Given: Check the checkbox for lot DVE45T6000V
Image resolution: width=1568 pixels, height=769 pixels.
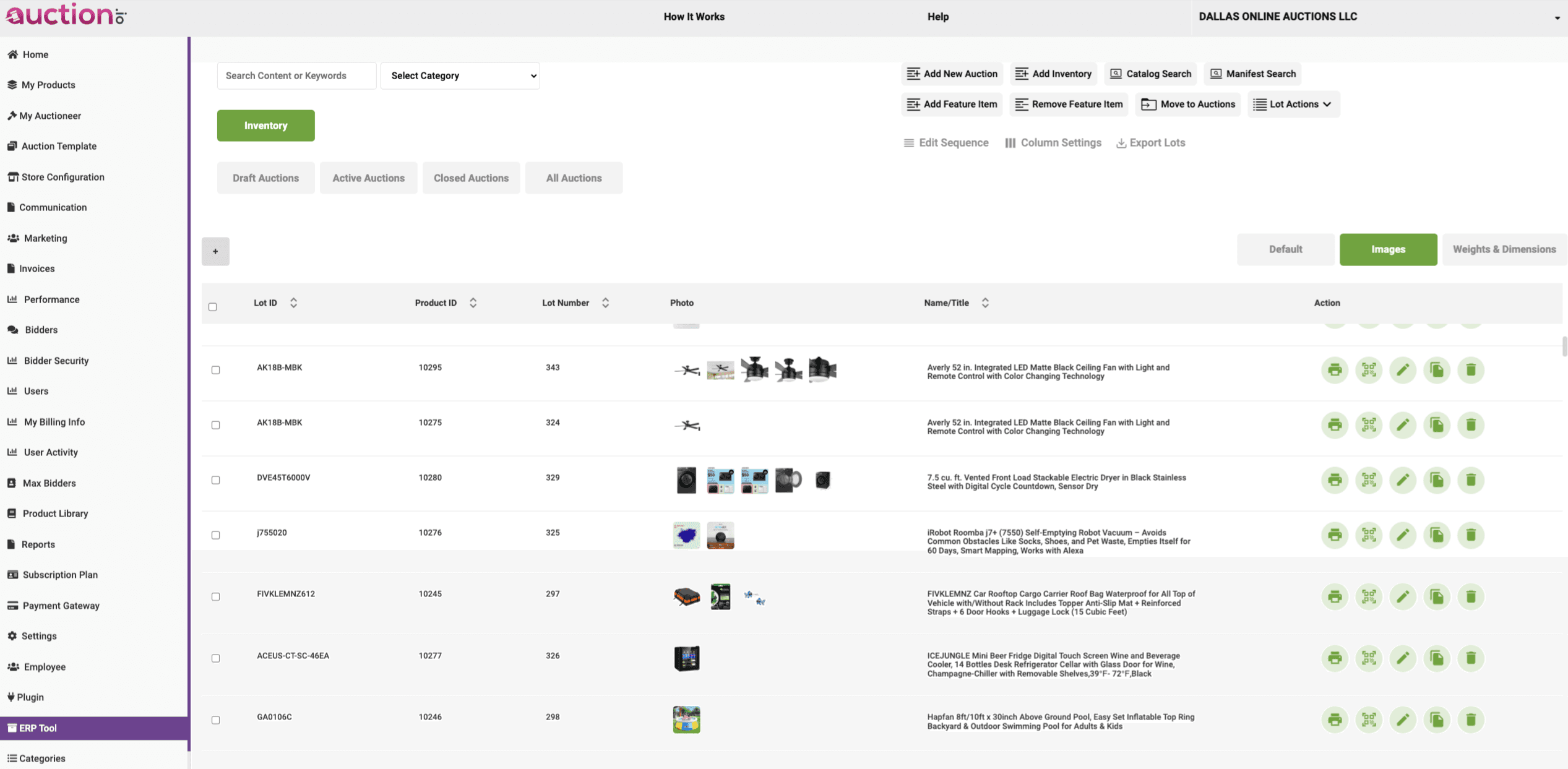Looking at the screenshot, I should coord(216,479).
